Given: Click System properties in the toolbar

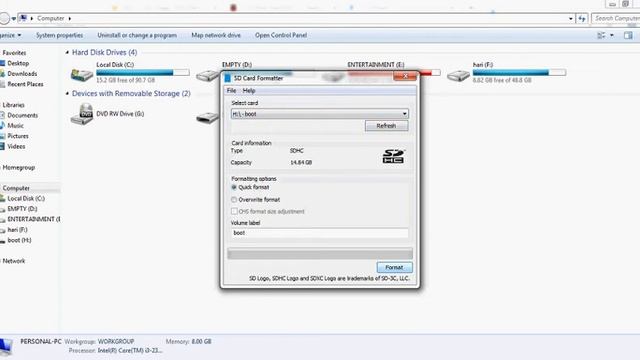Looking at the screenshot, I should click(60, 36).
